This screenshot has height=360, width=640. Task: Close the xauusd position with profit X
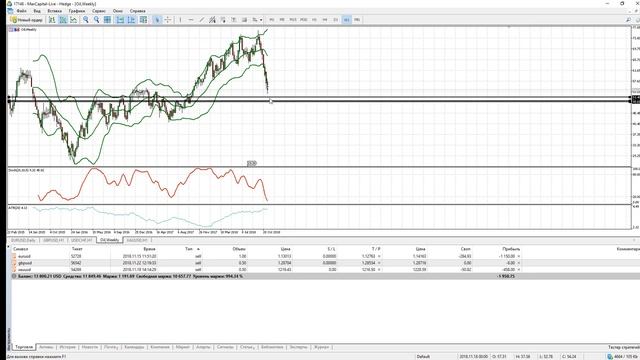point(519,269)
